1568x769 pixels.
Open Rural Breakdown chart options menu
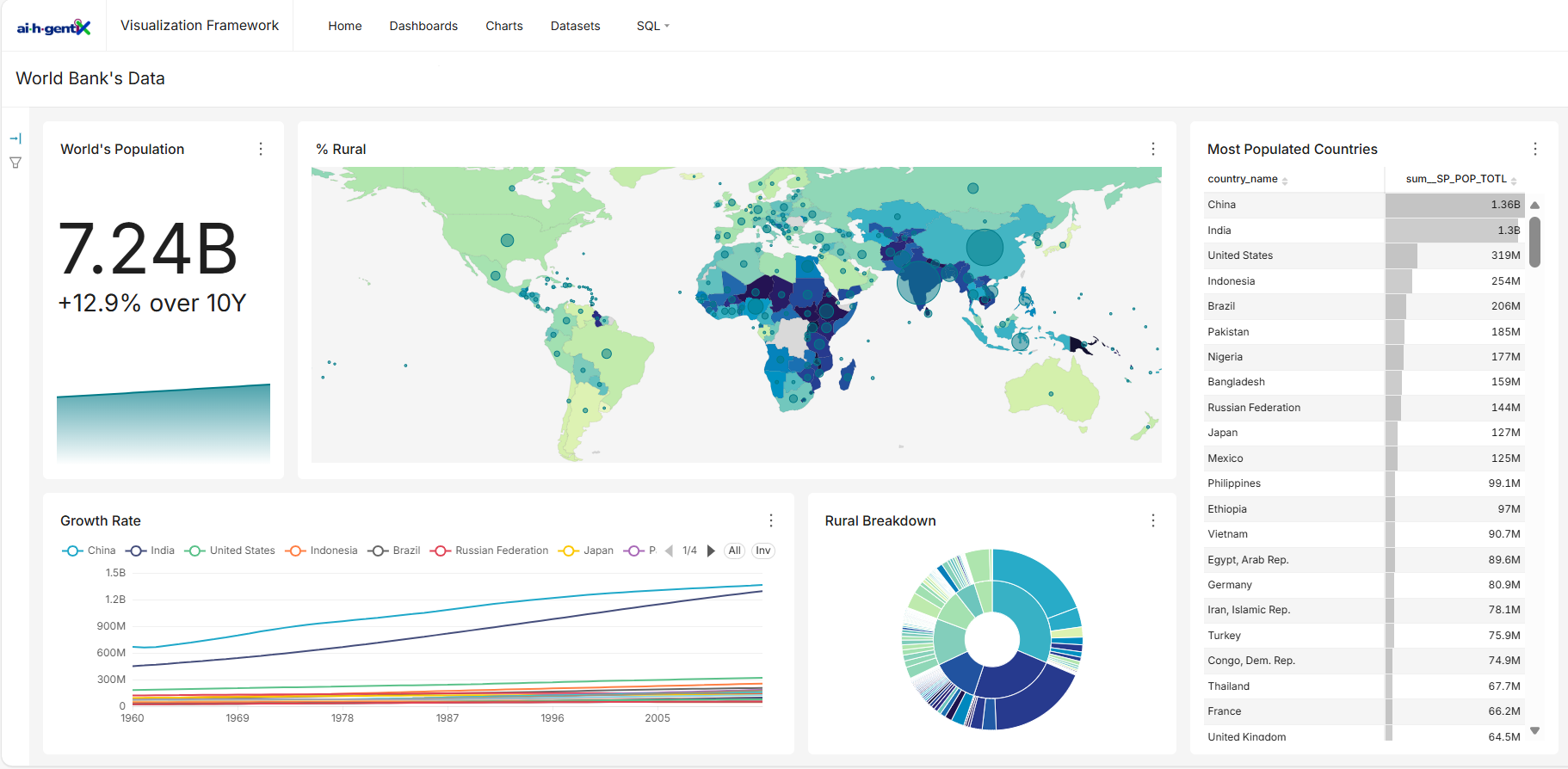click(1153, 520)
